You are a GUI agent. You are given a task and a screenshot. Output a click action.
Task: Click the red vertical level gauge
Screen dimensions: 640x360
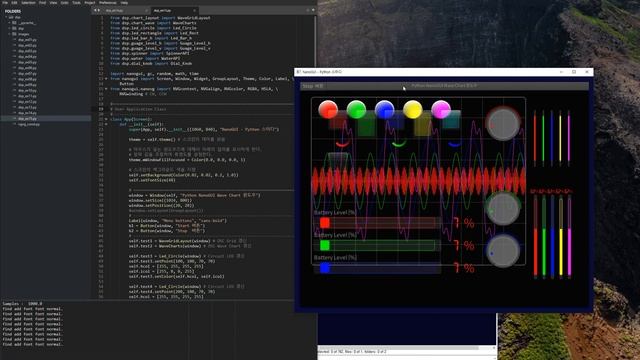(x=536, y=237)
